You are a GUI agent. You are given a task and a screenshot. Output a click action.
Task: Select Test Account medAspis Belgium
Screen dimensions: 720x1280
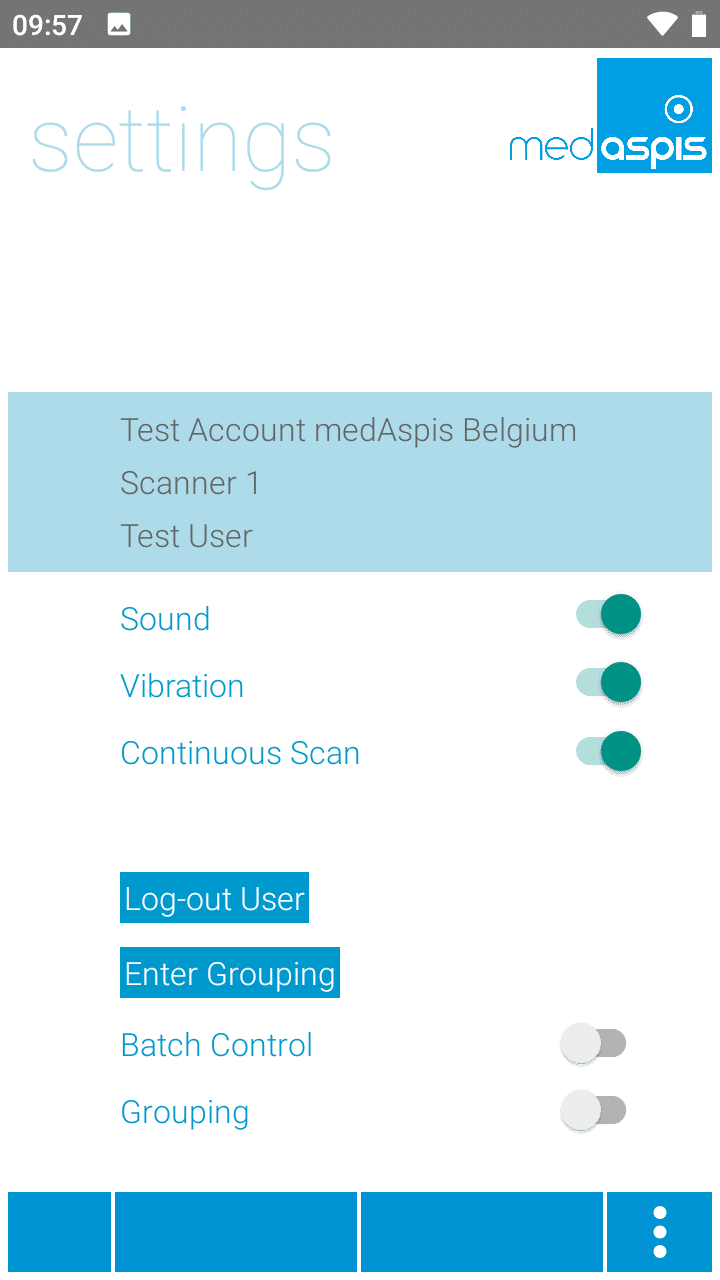coord(348,430)
